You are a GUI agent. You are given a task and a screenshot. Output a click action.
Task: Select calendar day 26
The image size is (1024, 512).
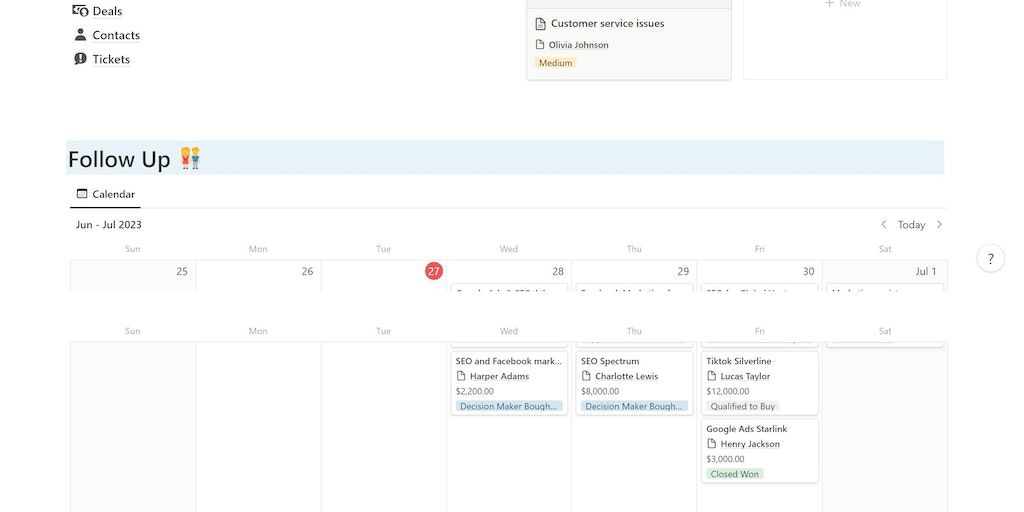307,272
